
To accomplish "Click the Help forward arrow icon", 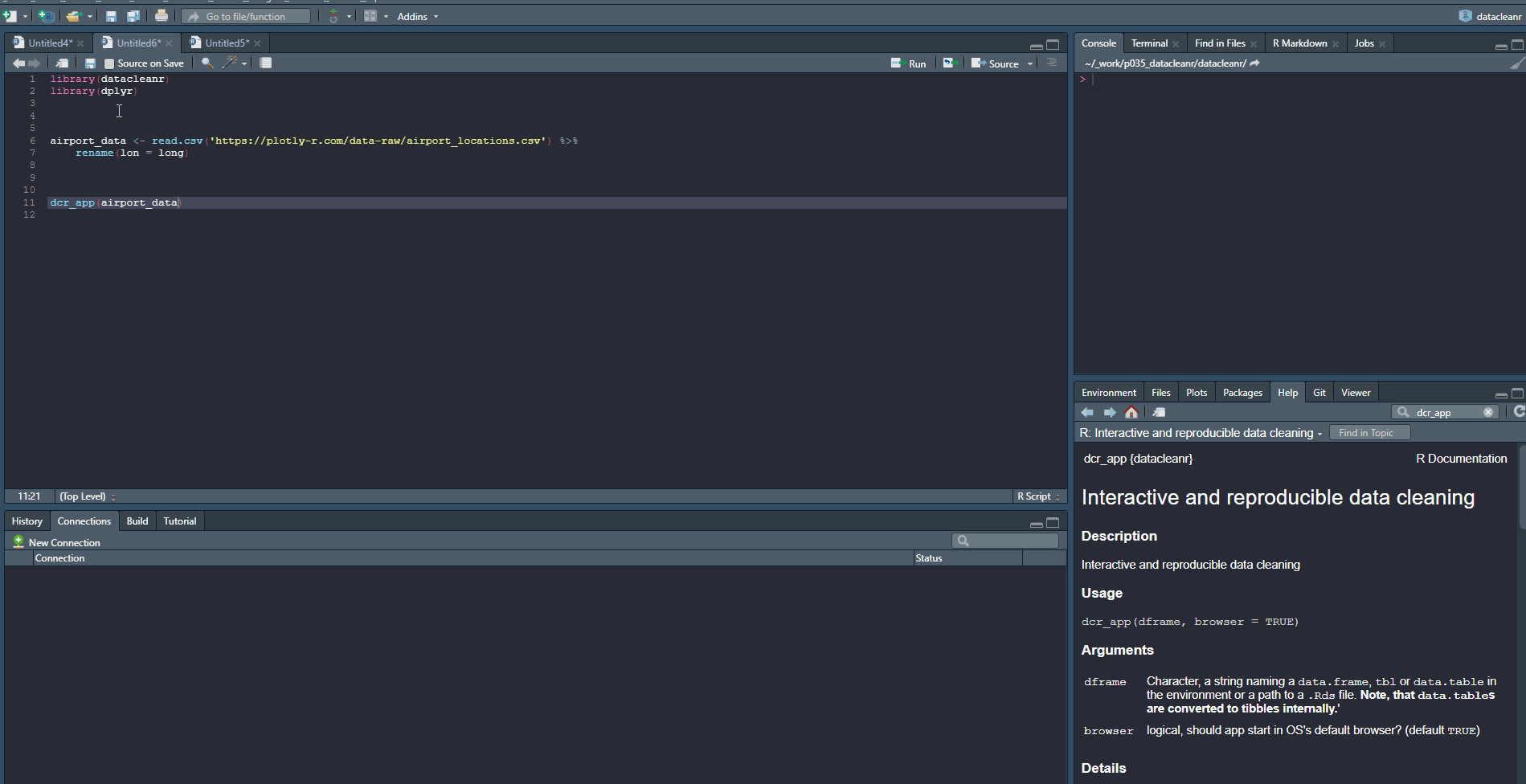I will [1110, 412].
